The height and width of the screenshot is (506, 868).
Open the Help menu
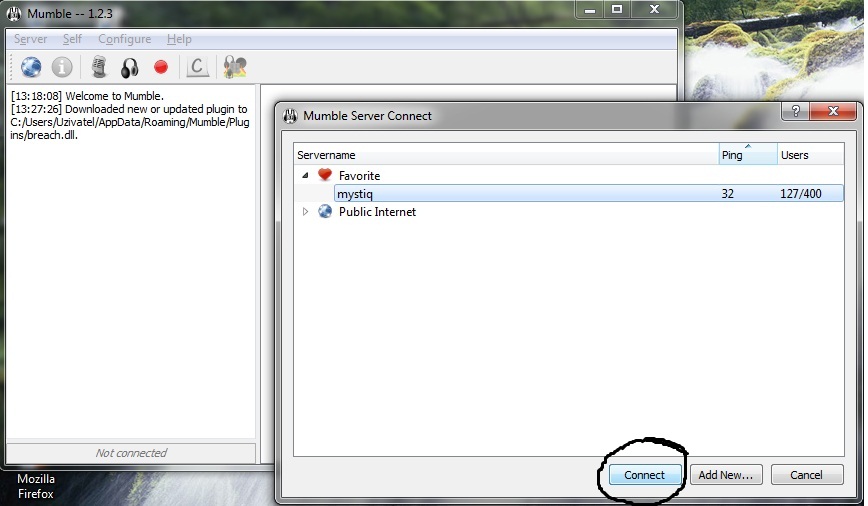coord(179,39)
